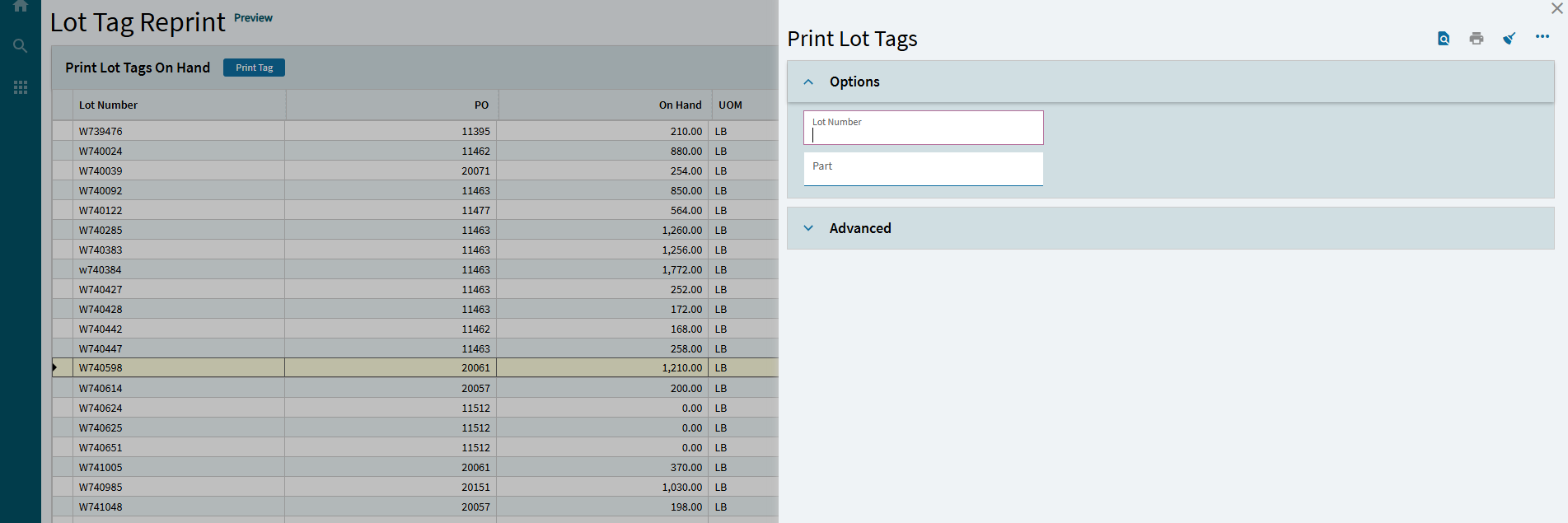Click the On Hand column header
Image resolution: width=1568 pixels, height=523 pixels.
(680, 105)
